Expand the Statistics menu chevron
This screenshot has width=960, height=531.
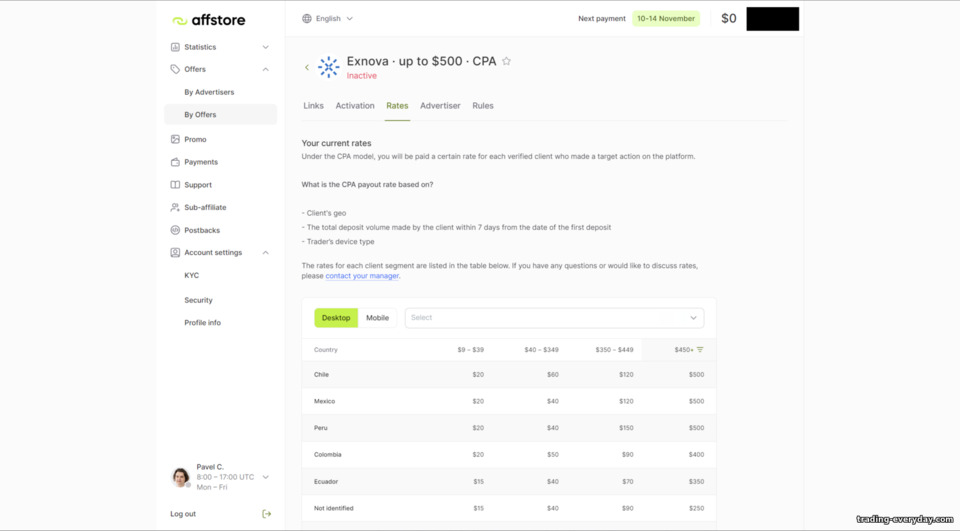tap(266, 47)
